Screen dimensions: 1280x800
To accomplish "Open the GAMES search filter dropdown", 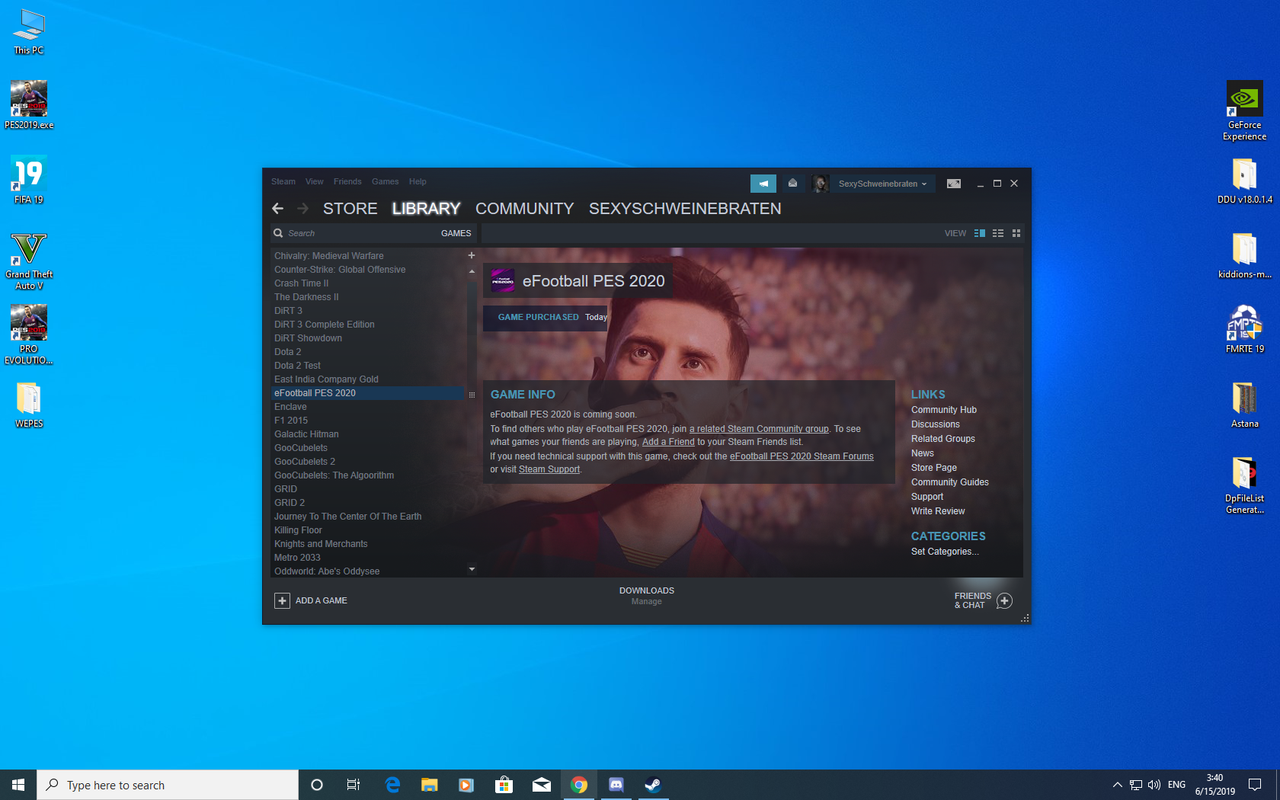I will (x=456, y=232).
